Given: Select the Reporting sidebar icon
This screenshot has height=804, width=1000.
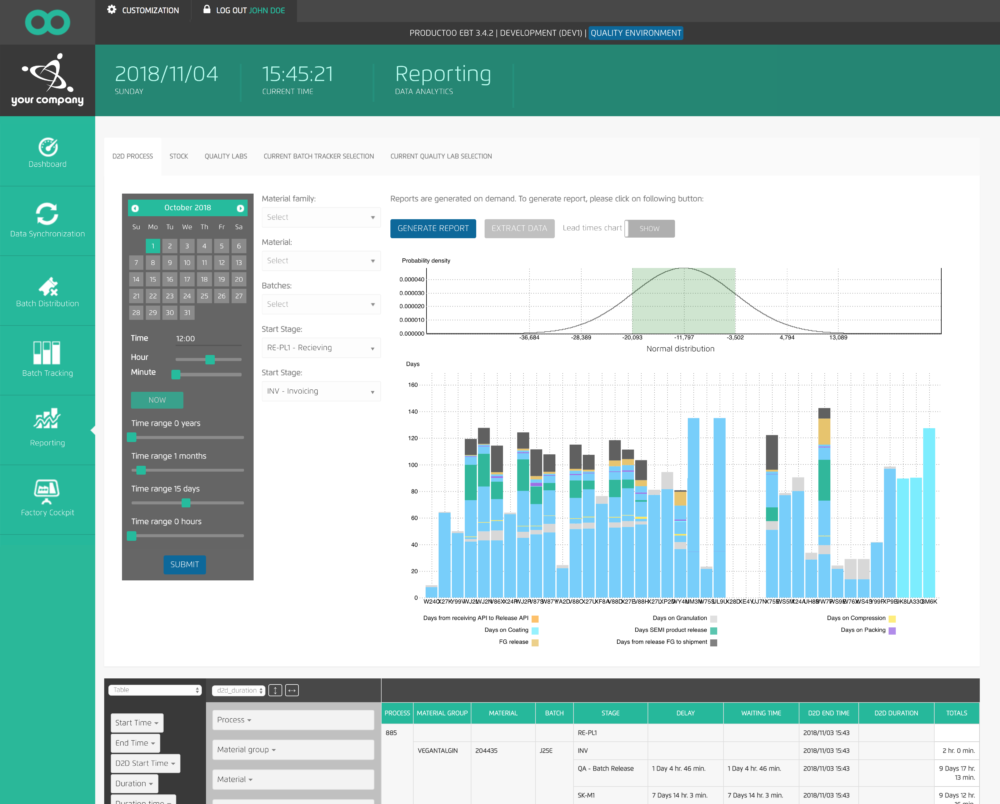Looking at the screenshot, I should [x=47, y=420].
